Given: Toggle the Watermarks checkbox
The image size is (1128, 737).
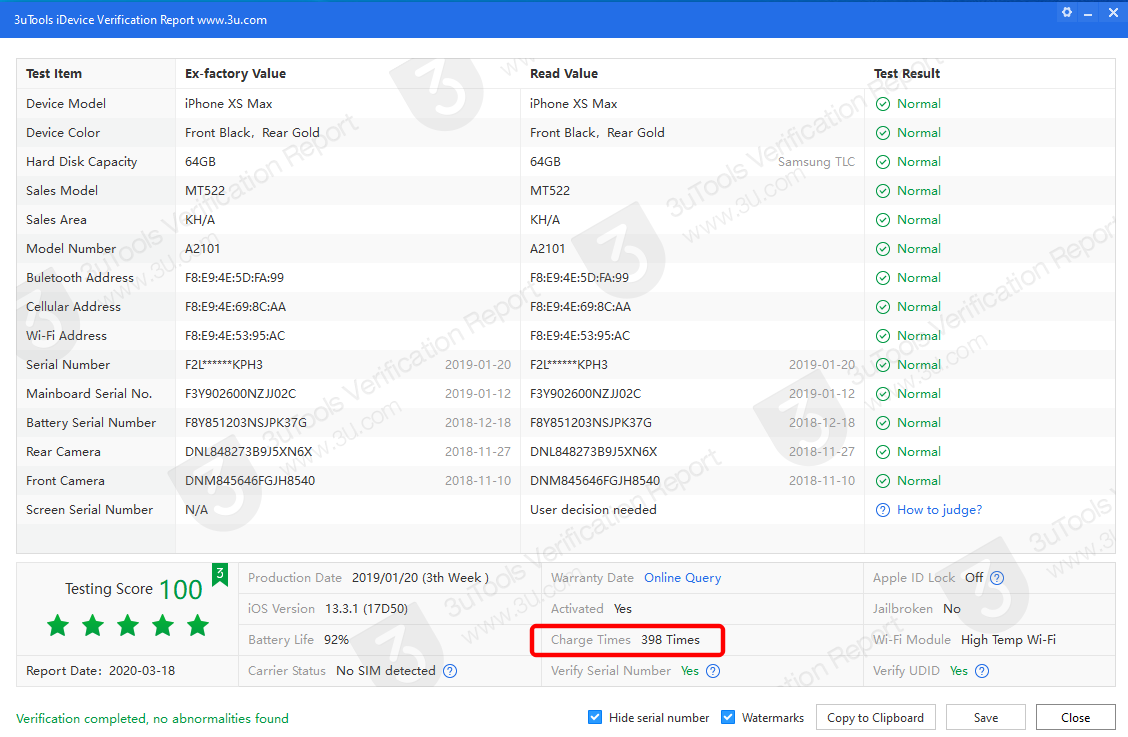Looking at the screenshot, I should 728,717.
